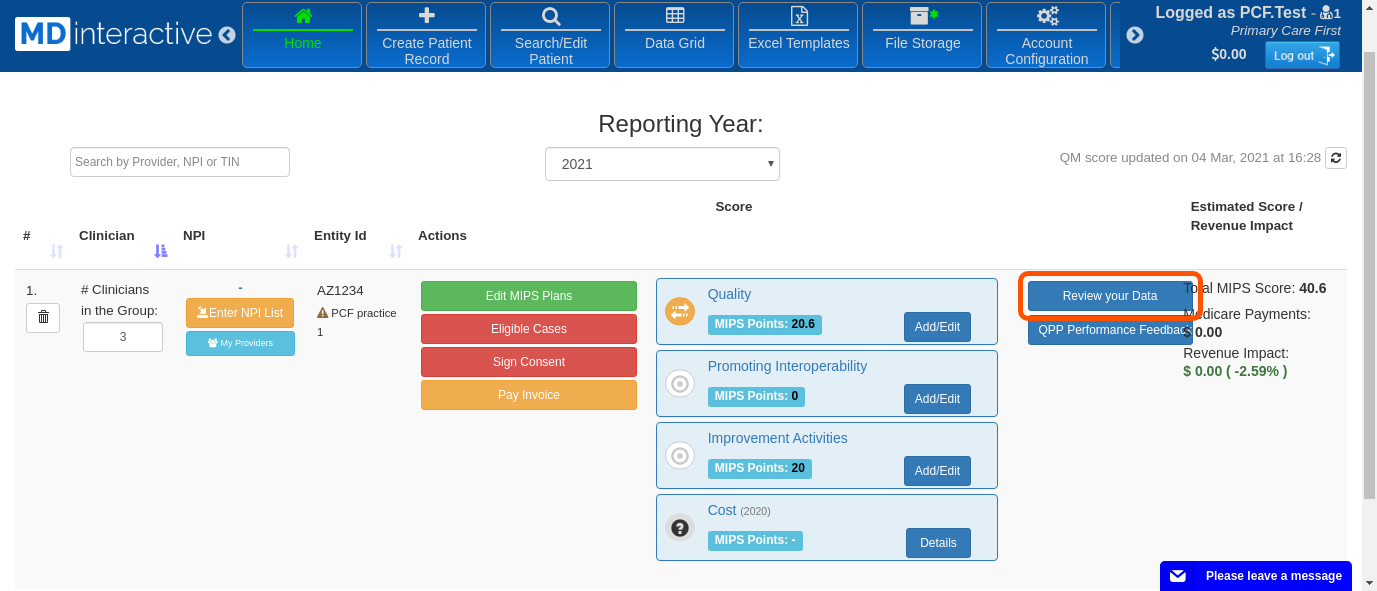Click Add/Edit for the Quality category

coord(937,327)
